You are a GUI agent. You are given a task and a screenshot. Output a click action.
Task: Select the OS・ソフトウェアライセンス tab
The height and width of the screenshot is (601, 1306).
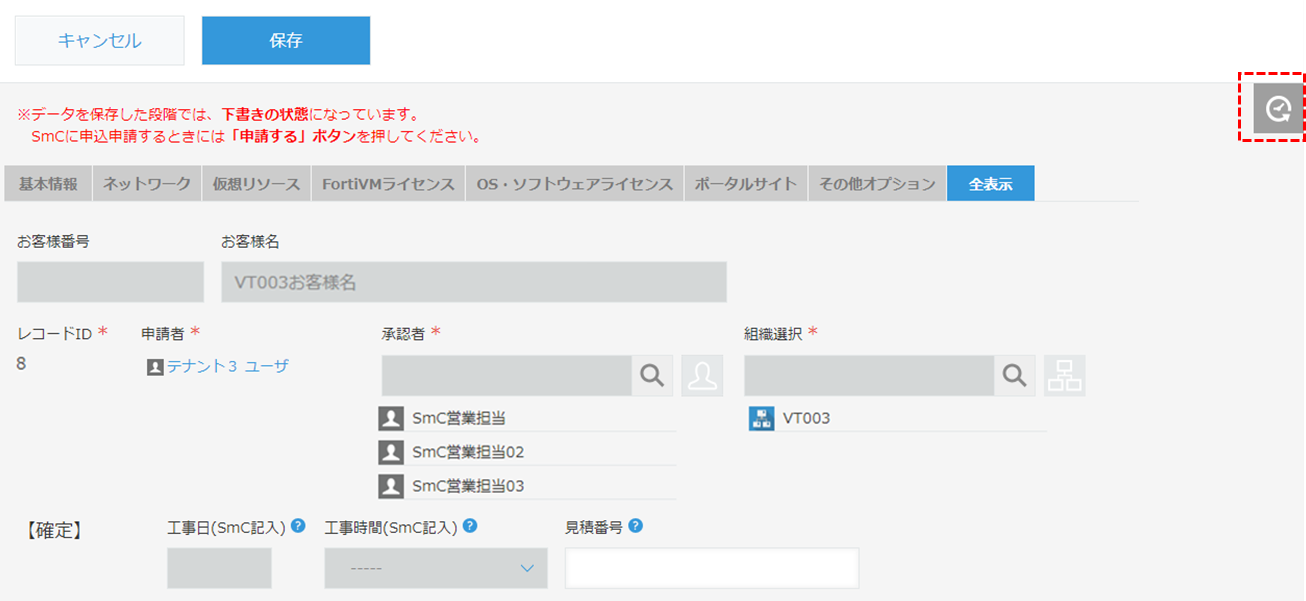click(575, 184)
